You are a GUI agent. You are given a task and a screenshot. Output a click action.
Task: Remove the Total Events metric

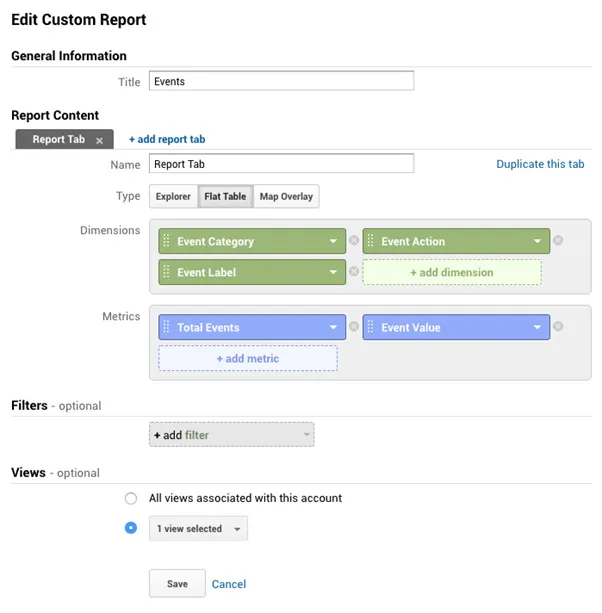(x=354, y=326)
